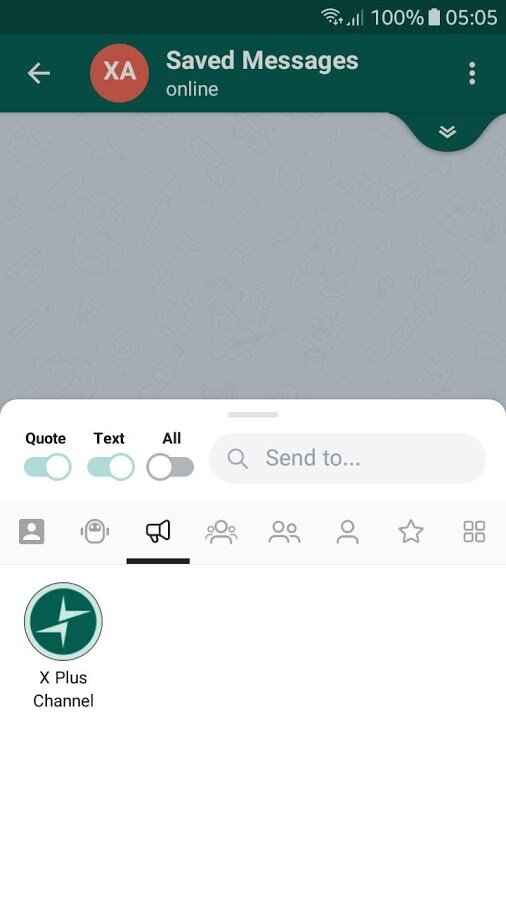Select the channels megaphone tab

pyautogui.click(x=158, y=532)
